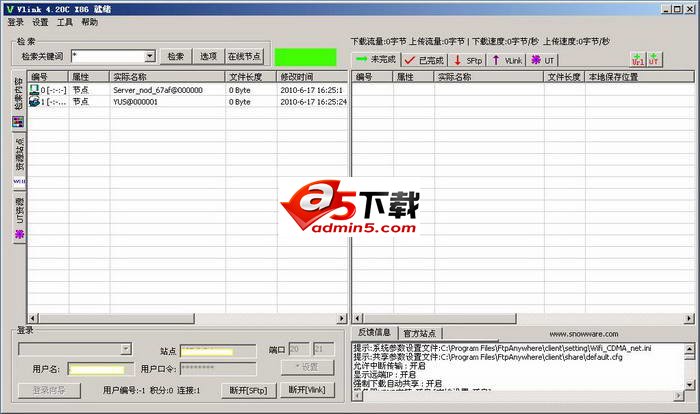Click the 2010-6-17 16:25:24 time cell
Viewport: 700px width, 414px height.
(x=313, y=102)
